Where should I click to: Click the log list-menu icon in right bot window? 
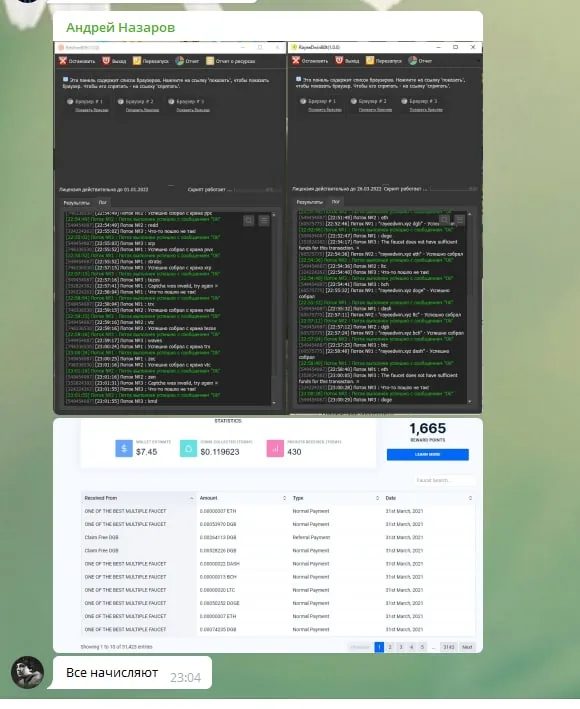coord(460,220)
